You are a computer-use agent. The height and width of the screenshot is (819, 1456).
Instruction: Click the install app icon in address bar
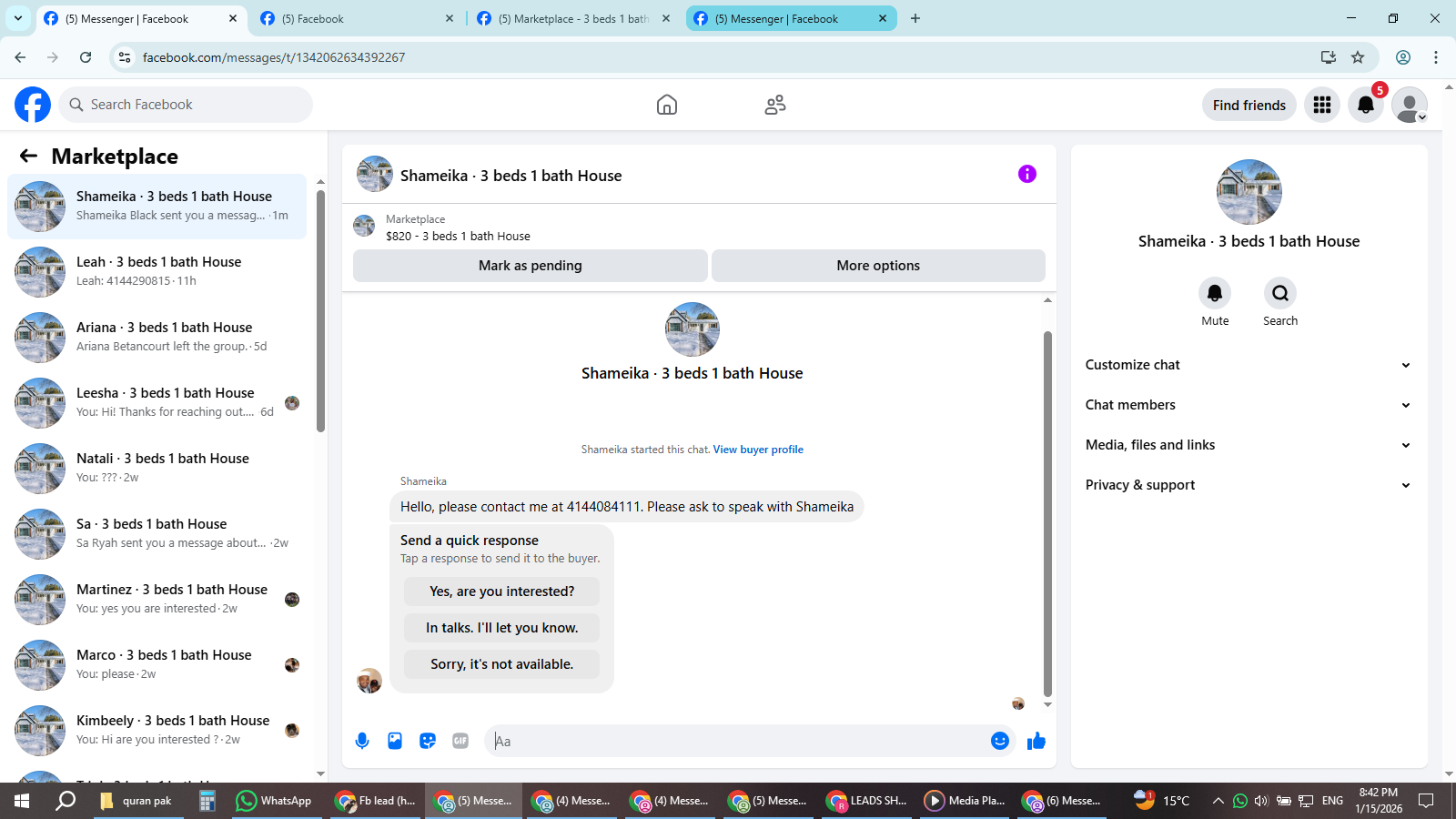[x=1329, y=57]
